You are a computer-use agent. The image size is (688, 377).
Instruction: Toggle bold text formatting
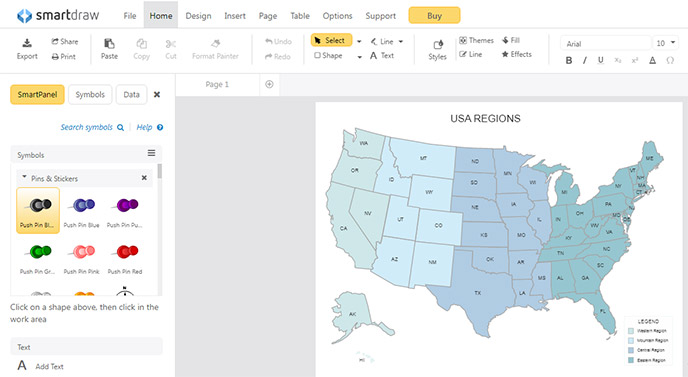point(569,61)
